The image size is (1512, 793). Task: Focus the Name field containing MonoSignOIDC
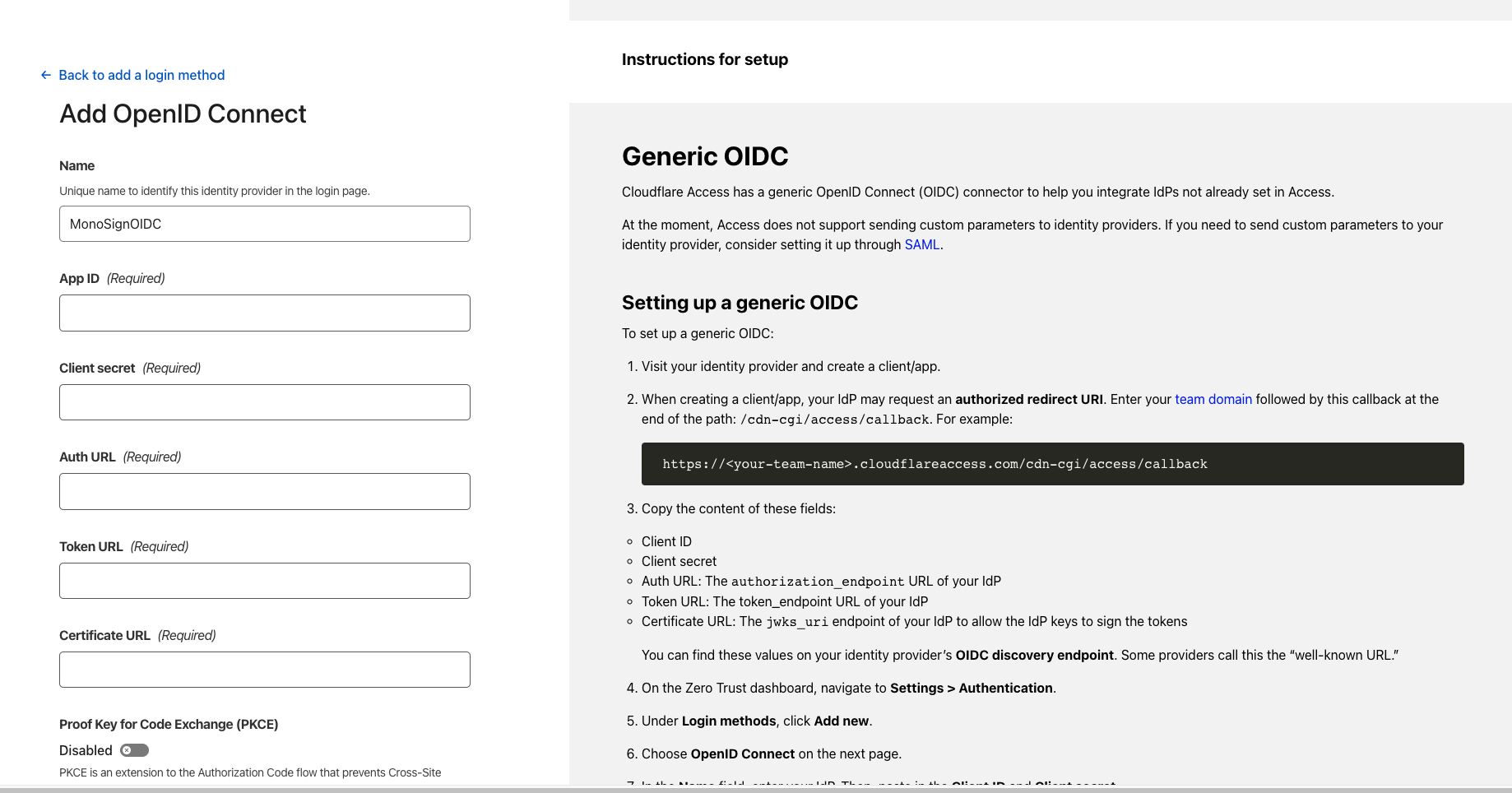(264, 224)
